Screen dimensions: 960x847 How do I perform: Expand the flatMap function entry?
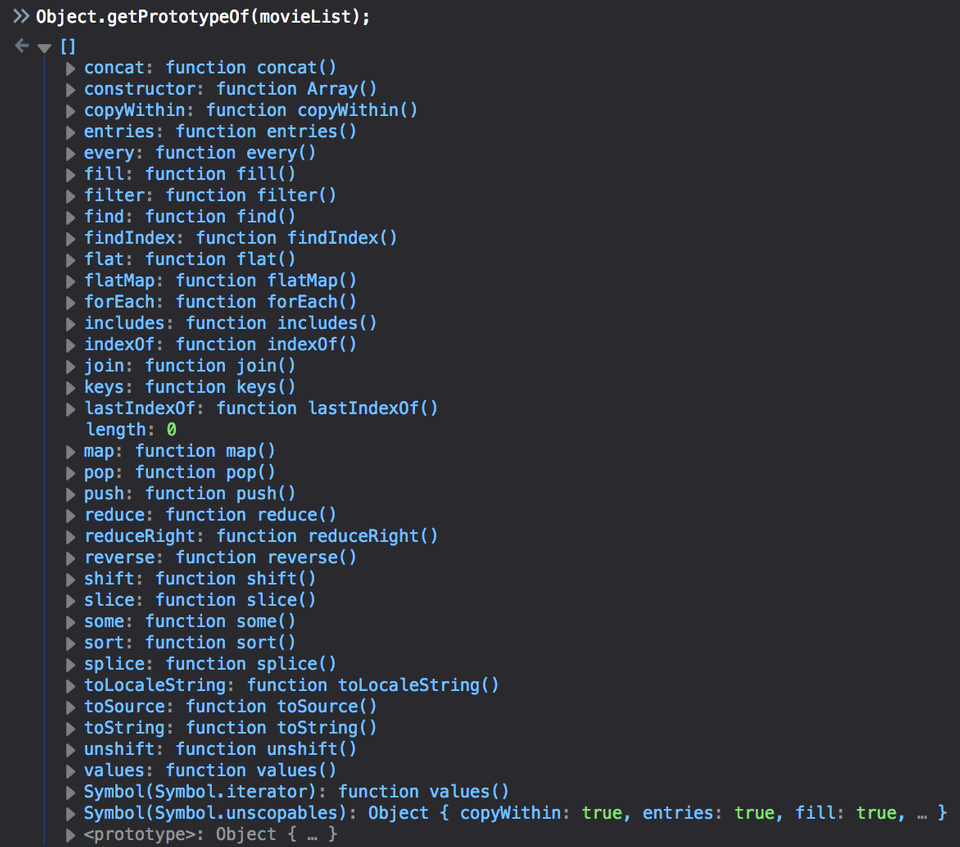[x=71, y=281]
